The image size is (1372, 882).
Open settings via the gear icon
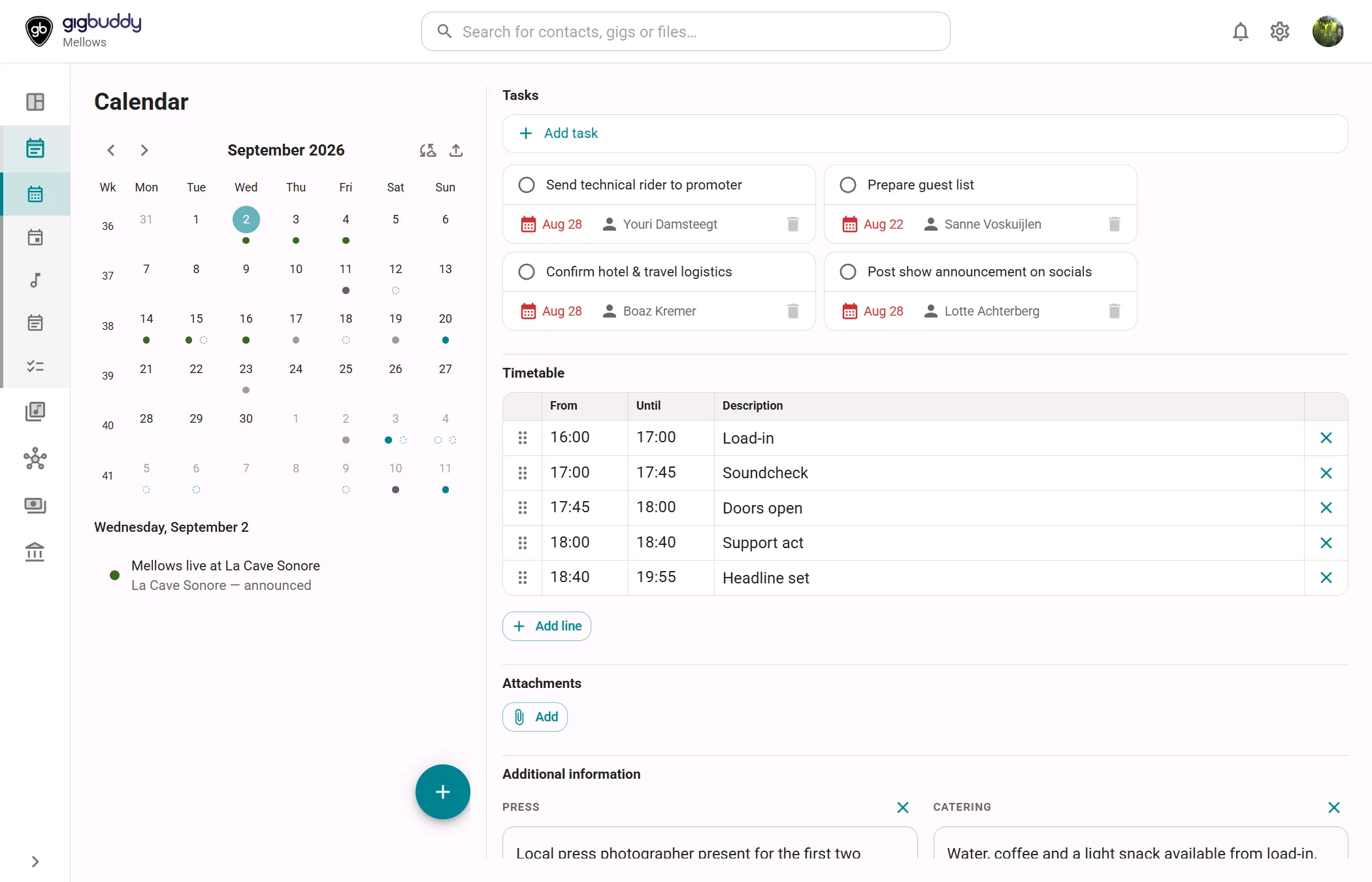(x=1279, y=31)
